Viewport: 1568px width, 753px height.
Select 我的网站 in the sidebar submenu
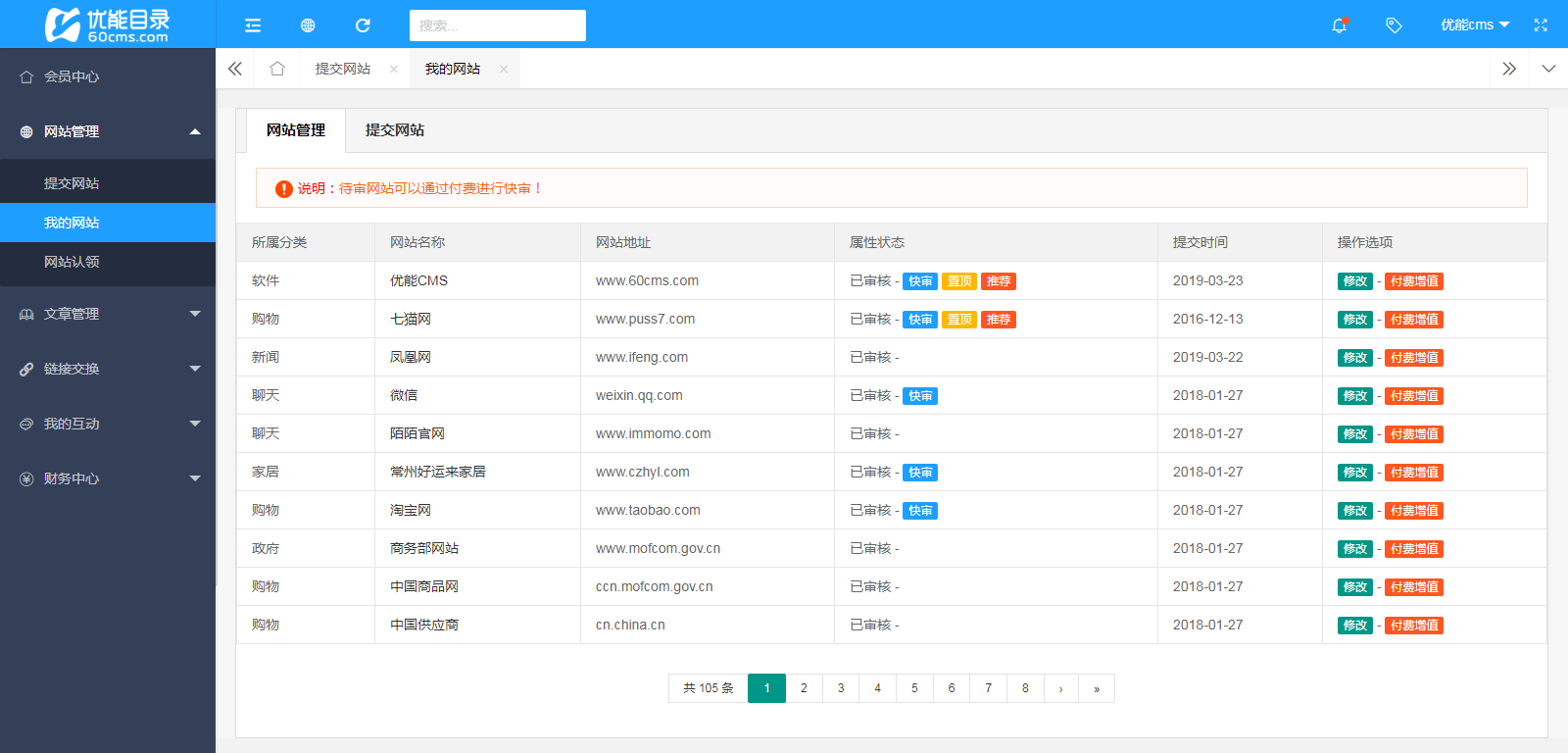(x=108, y=223)
